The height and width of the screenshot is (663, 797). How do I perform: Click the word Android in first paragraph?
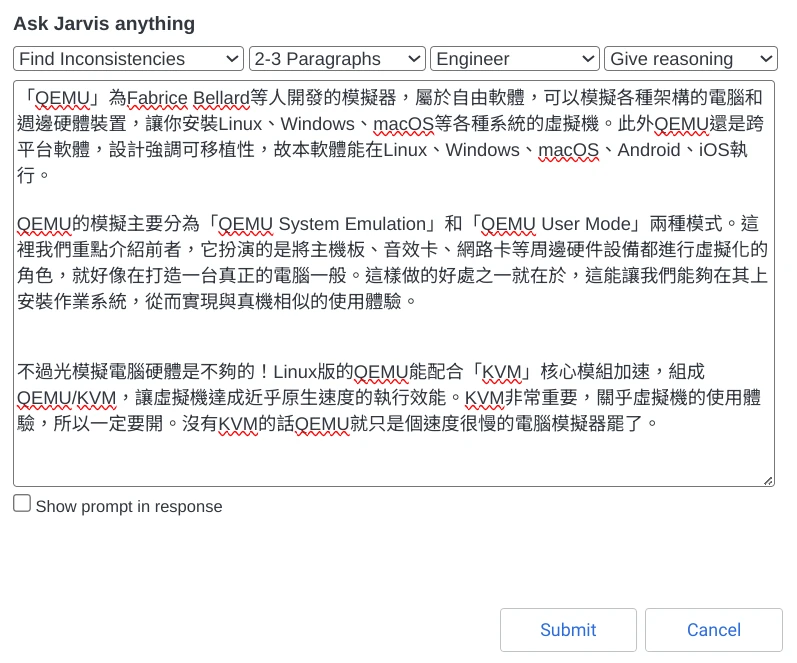(649, 150)
